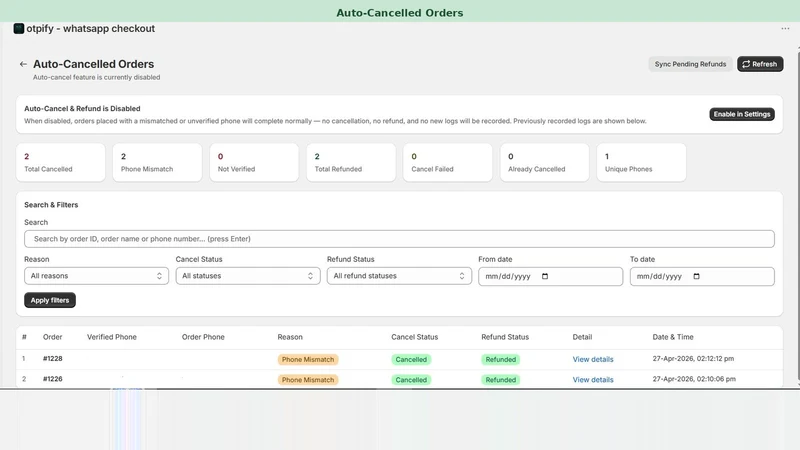Click the Order column header
800x450 pixels.
[53, 337]
